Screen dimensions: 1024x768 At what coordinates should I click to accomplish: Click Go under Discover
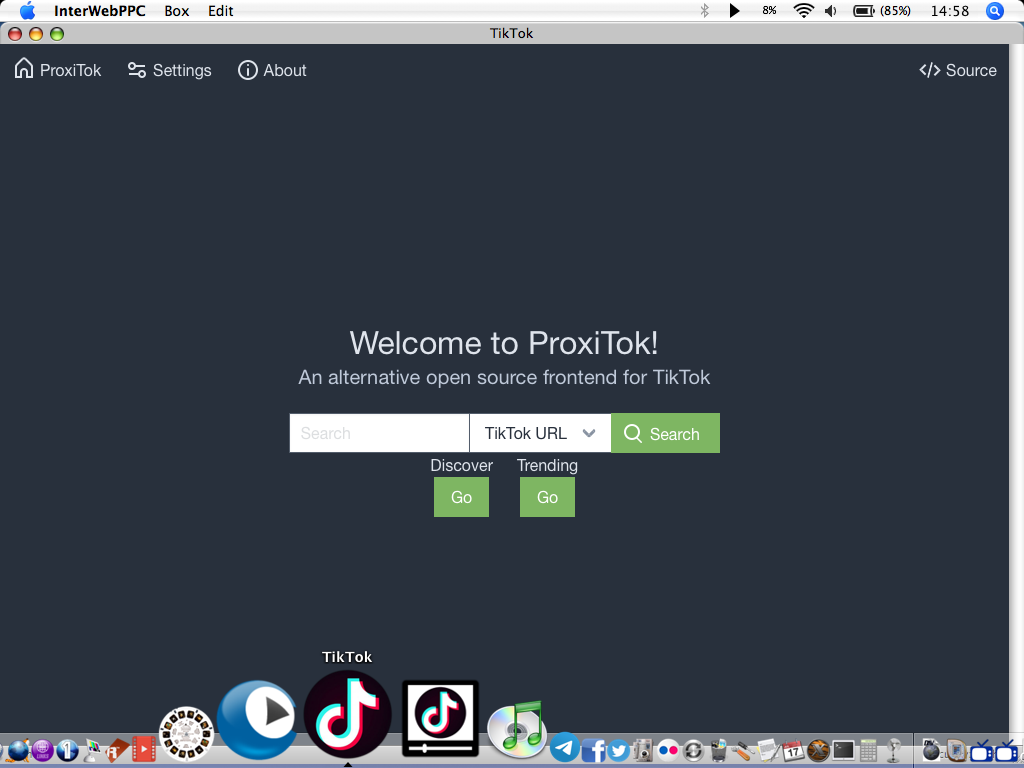tap(461, 497)
